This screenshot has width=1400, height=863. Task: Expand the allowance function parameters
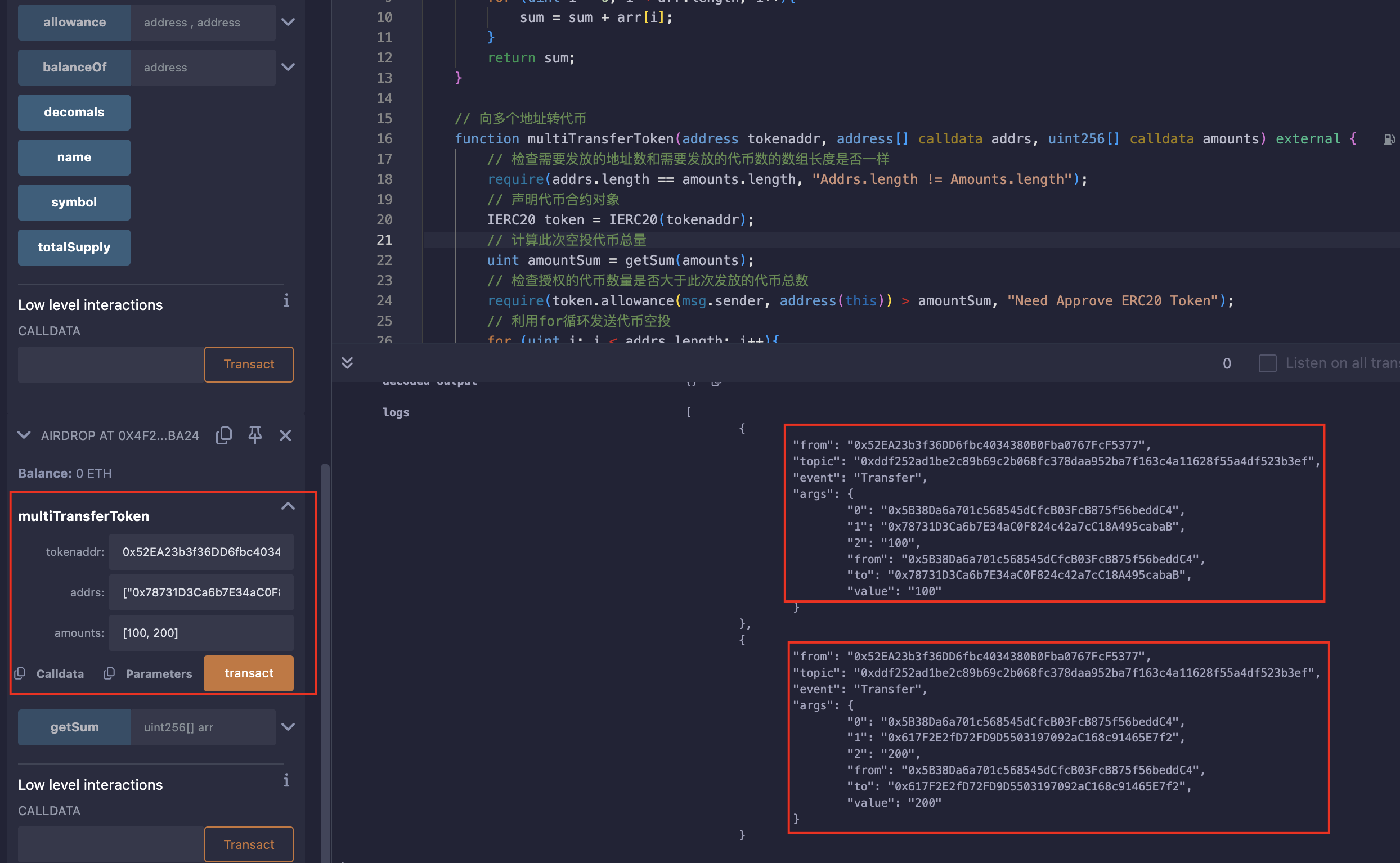288,23
